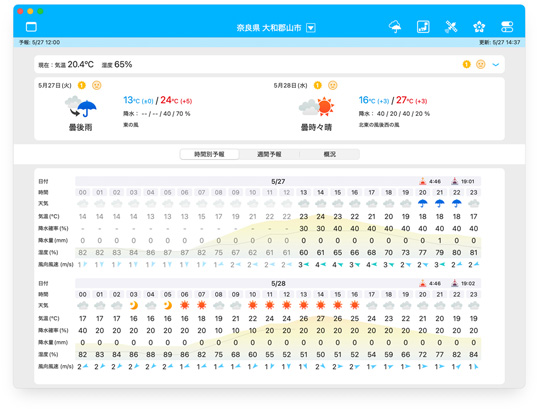The width and height of the screenshot is (538, 410).
Task: Click the face icon beside 5月28日(水)
Action: (x=332, y=85)
